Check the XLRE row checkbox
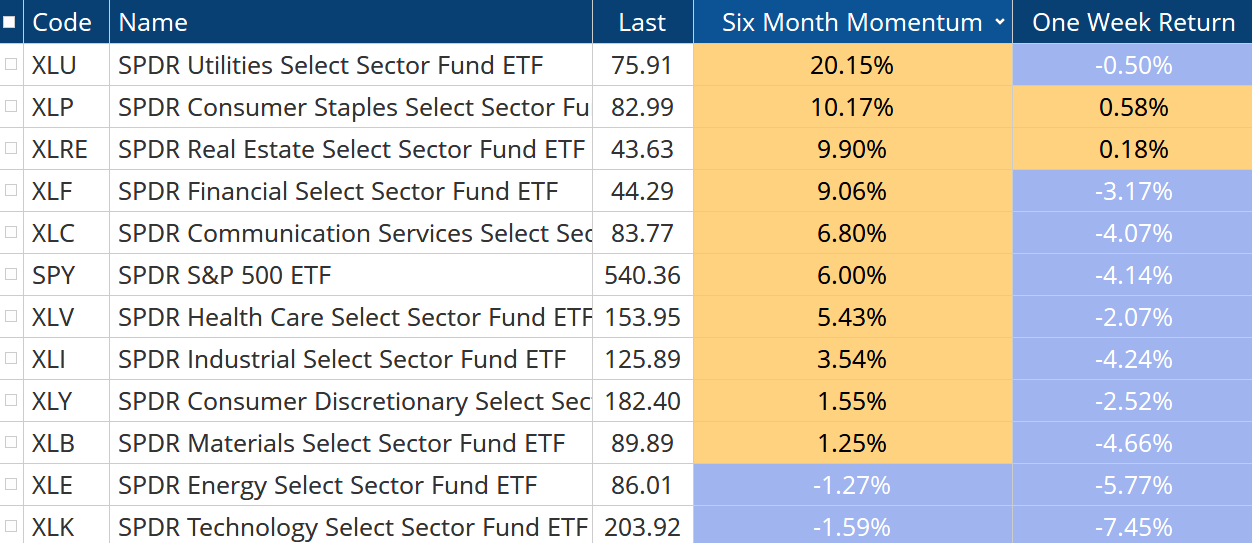This screenshot has width=1252, height=543. [x=11, y=149]
